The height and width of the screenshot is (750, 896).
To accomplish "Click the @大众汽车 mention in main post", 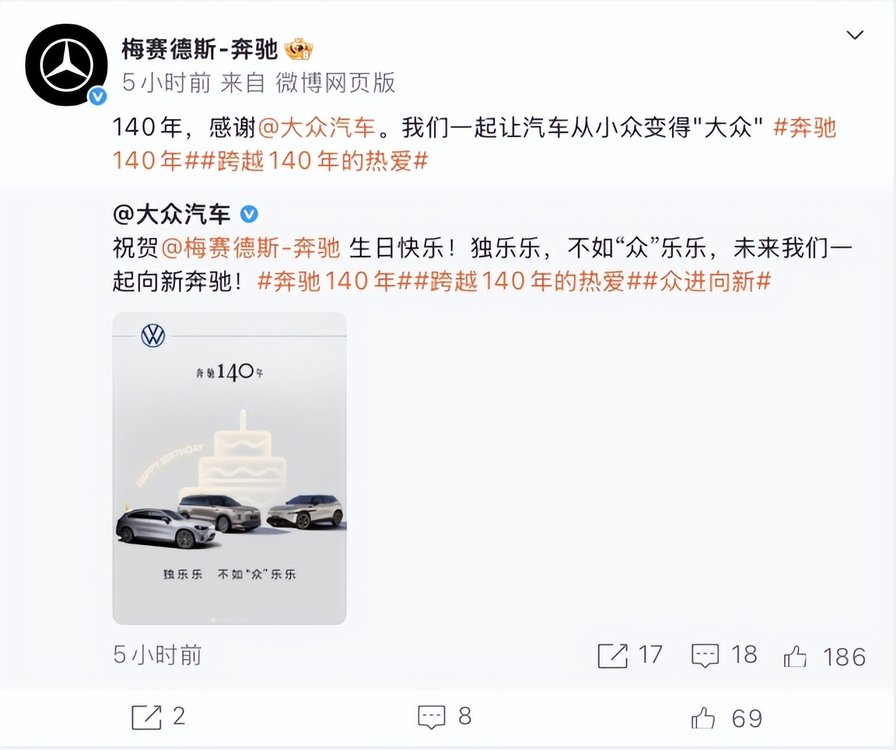I will [x=317, y=127].
